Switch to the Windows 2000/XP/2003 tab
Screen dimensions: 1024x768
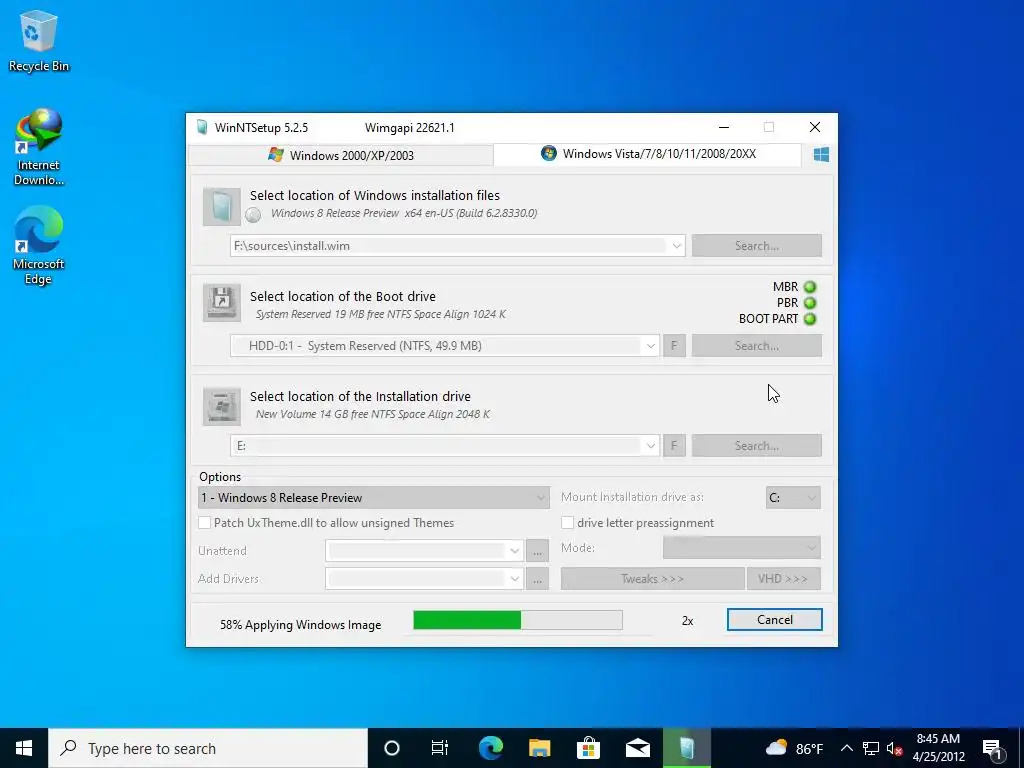click(341, 155)
